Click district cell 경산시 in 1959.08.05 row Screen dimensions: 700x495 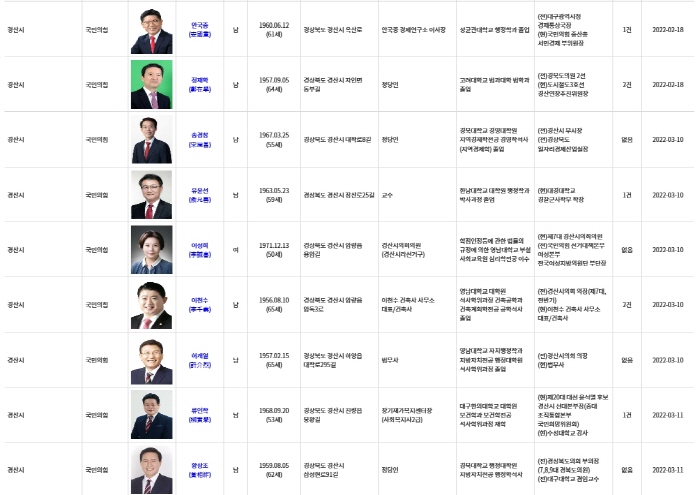click(16, 470)
